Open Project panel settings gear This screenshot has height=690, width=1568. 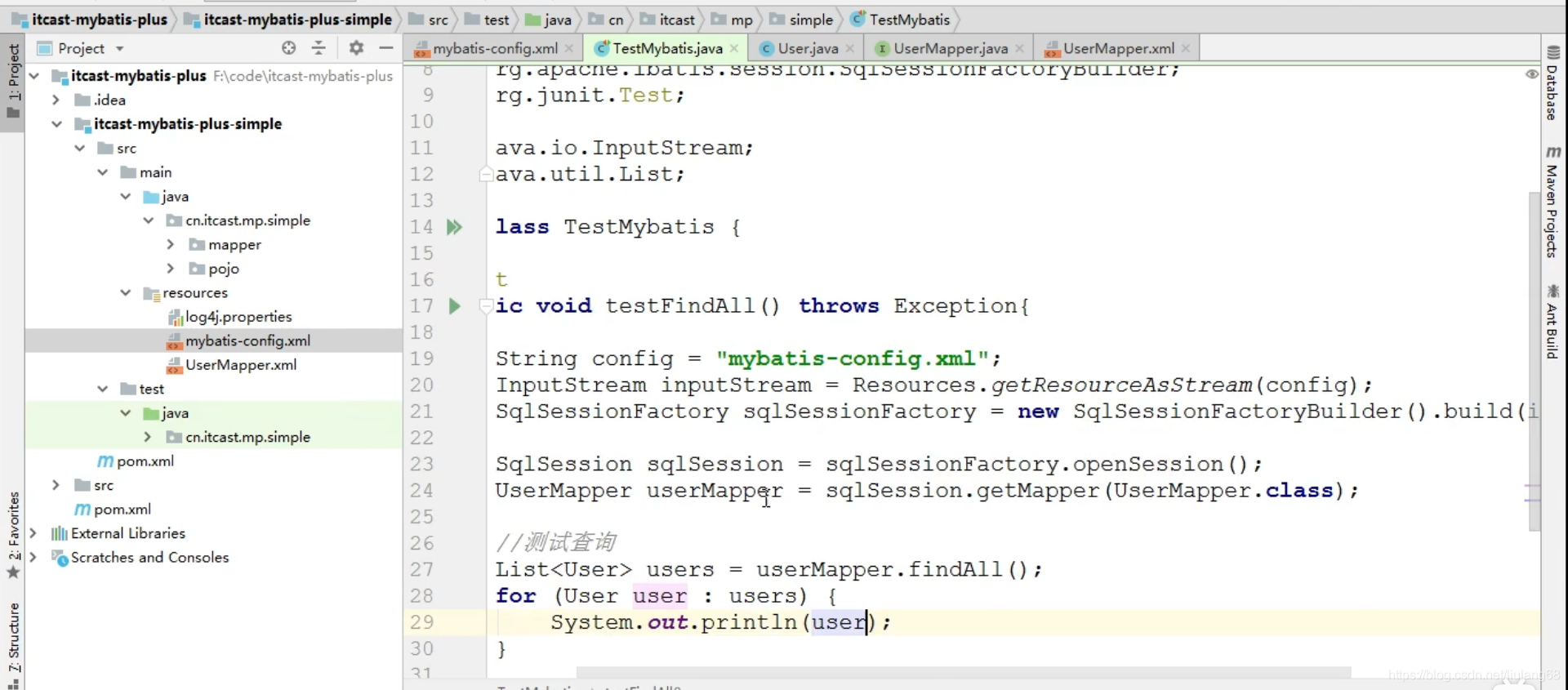(356, 48)
